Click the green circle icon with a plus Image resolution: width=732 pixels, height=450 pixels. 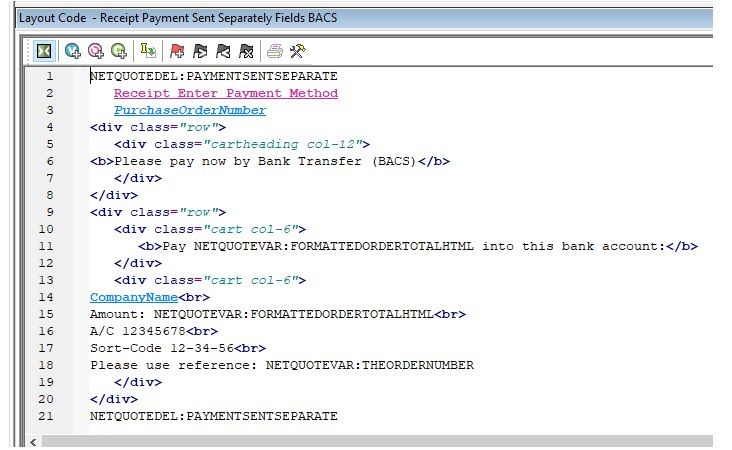(x=119, y=50)
